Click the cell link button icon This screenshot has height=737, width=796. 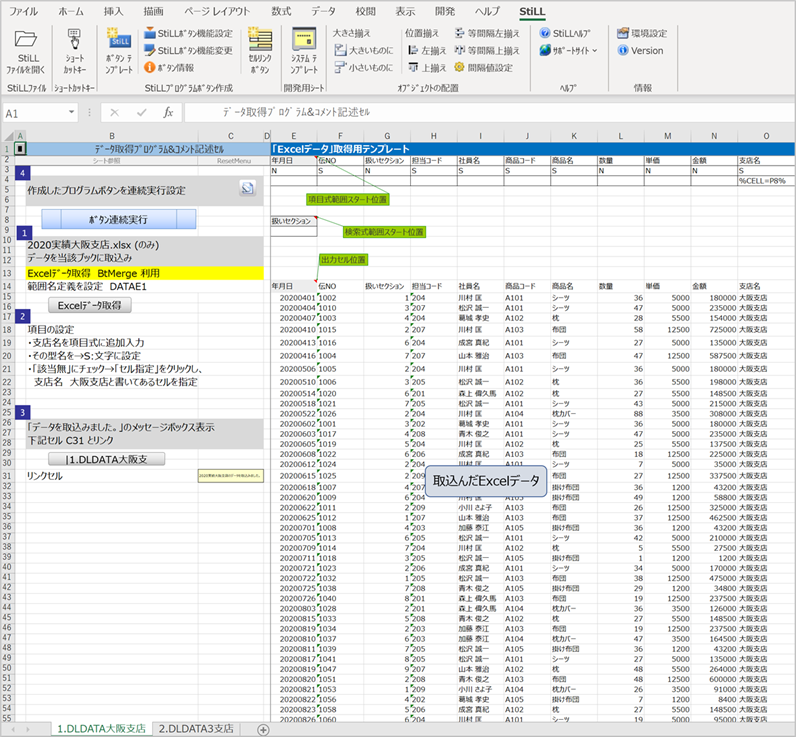coord(260,39)
